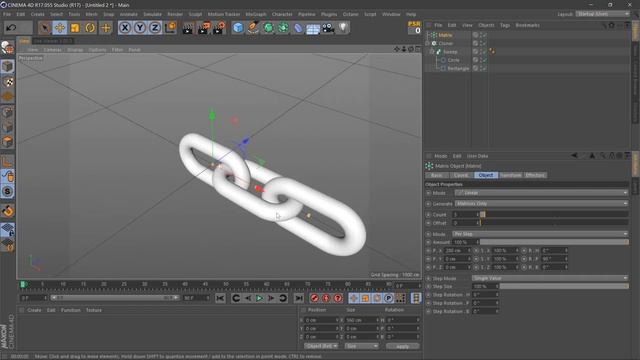The height and width of the screenshot is (360, 640).
Task: Click the Apply button
Action: coord(402,346)
